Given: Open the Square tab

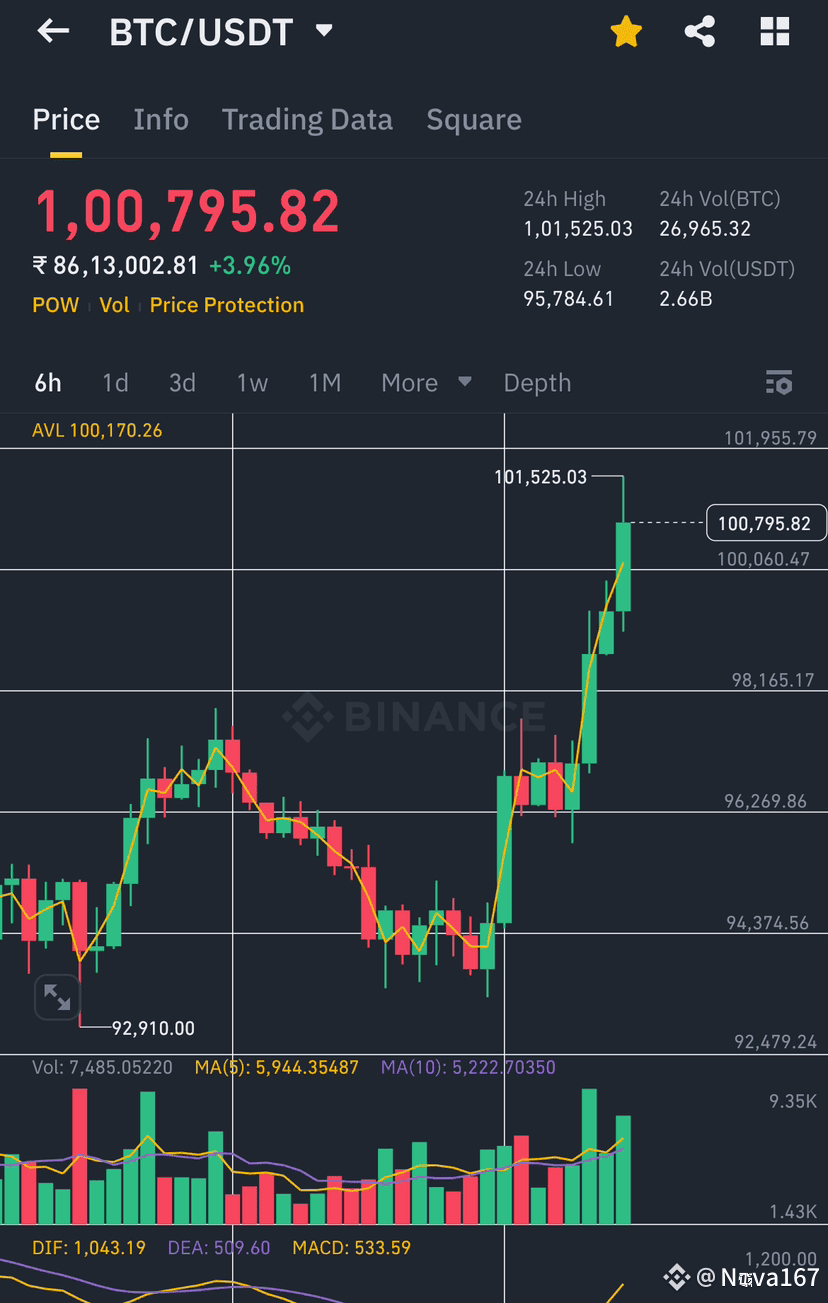Looking at the screenshot, I should tap(474, 120).
